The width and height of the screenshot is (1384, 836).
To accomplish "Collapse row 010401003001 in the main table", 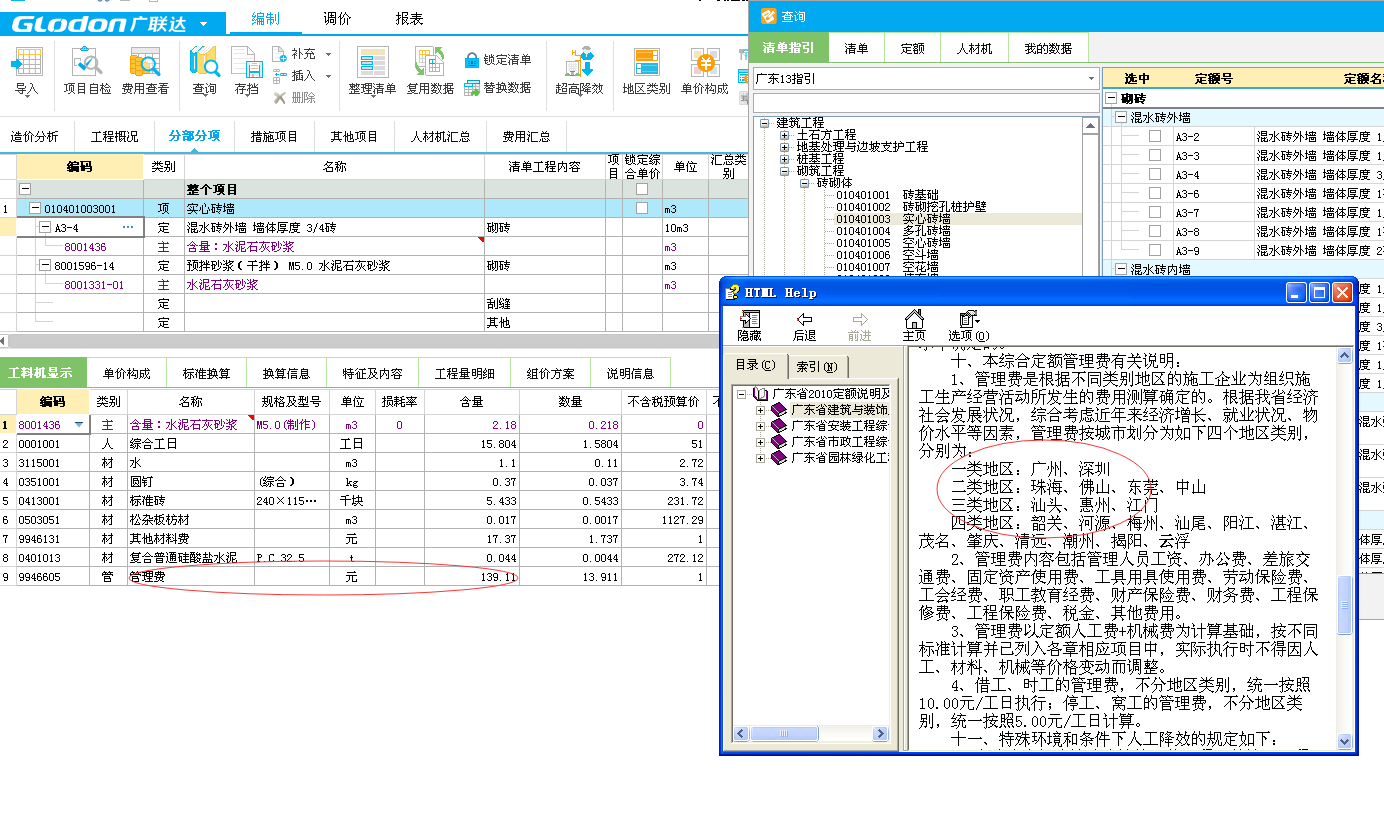I will [35, 208].
